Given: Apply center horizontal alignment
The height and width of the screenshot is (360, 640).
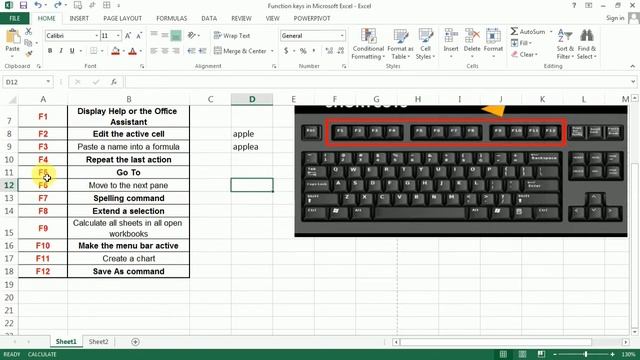Looking at the screenshot, I should [164, 51].
